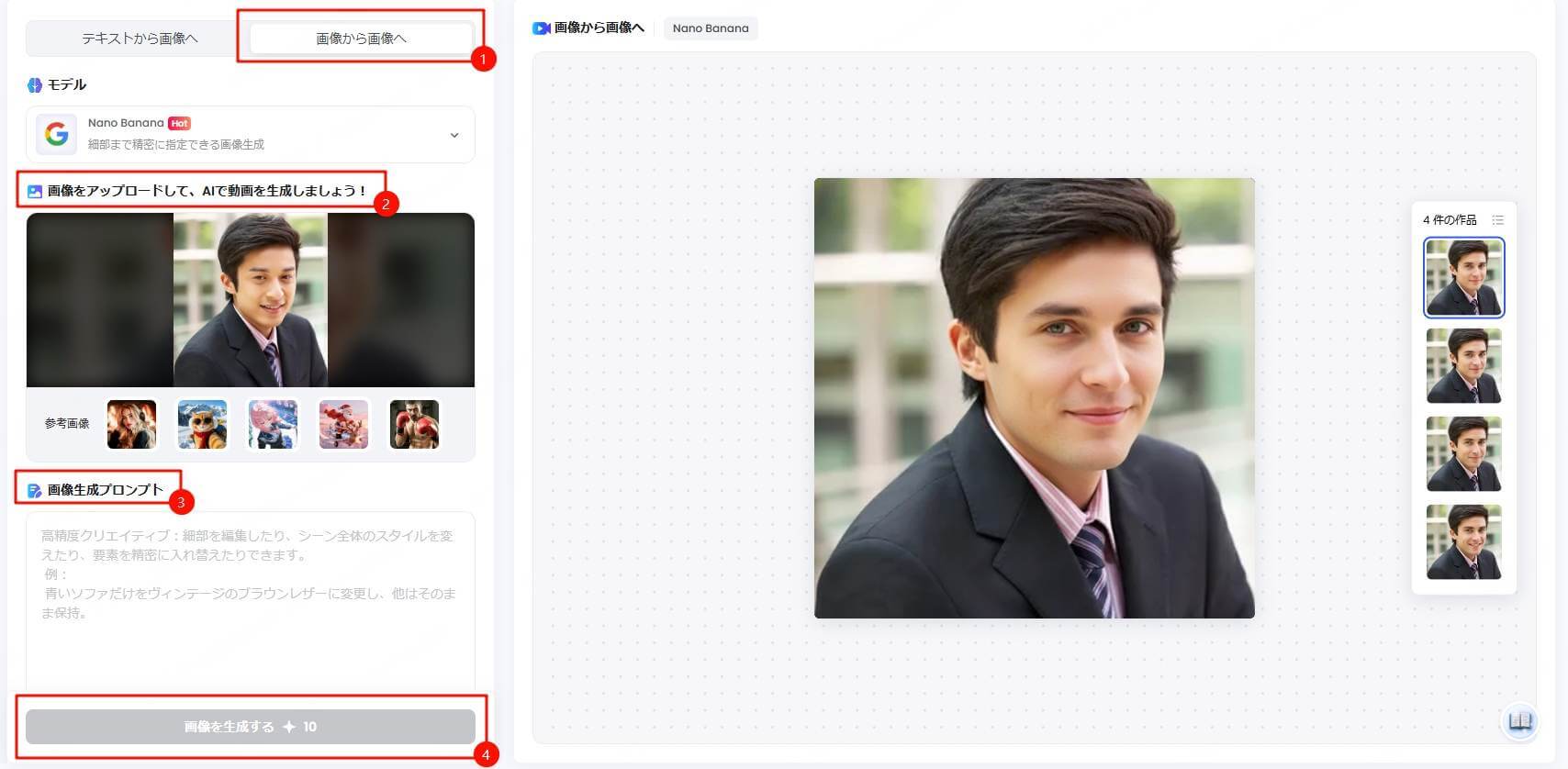Switch to the テキストから画像へ tab
Screen dimensions: 1568x769
(140, 39)
